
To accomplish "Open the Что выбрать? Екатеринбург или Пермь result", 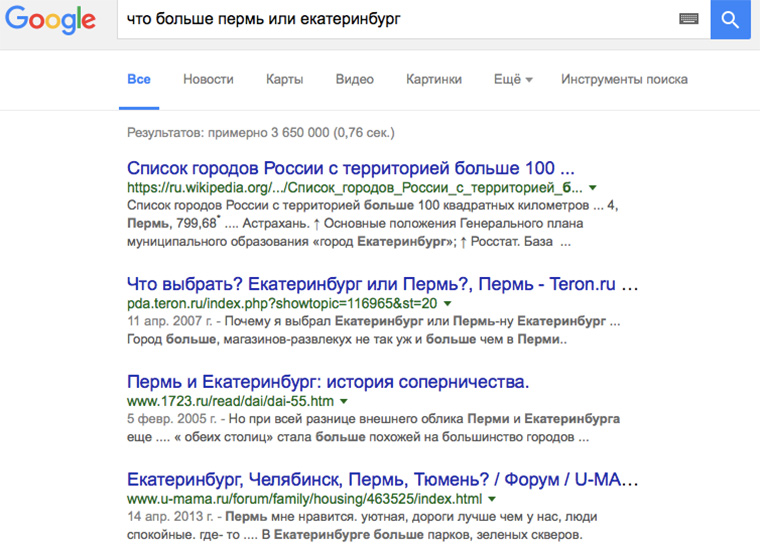I will (x=382, y=284).
